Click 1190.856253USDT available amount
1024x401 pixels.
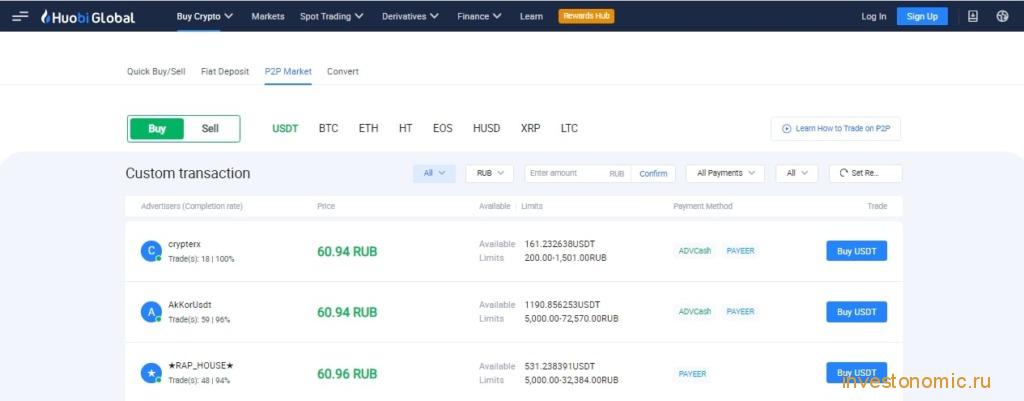562,304
